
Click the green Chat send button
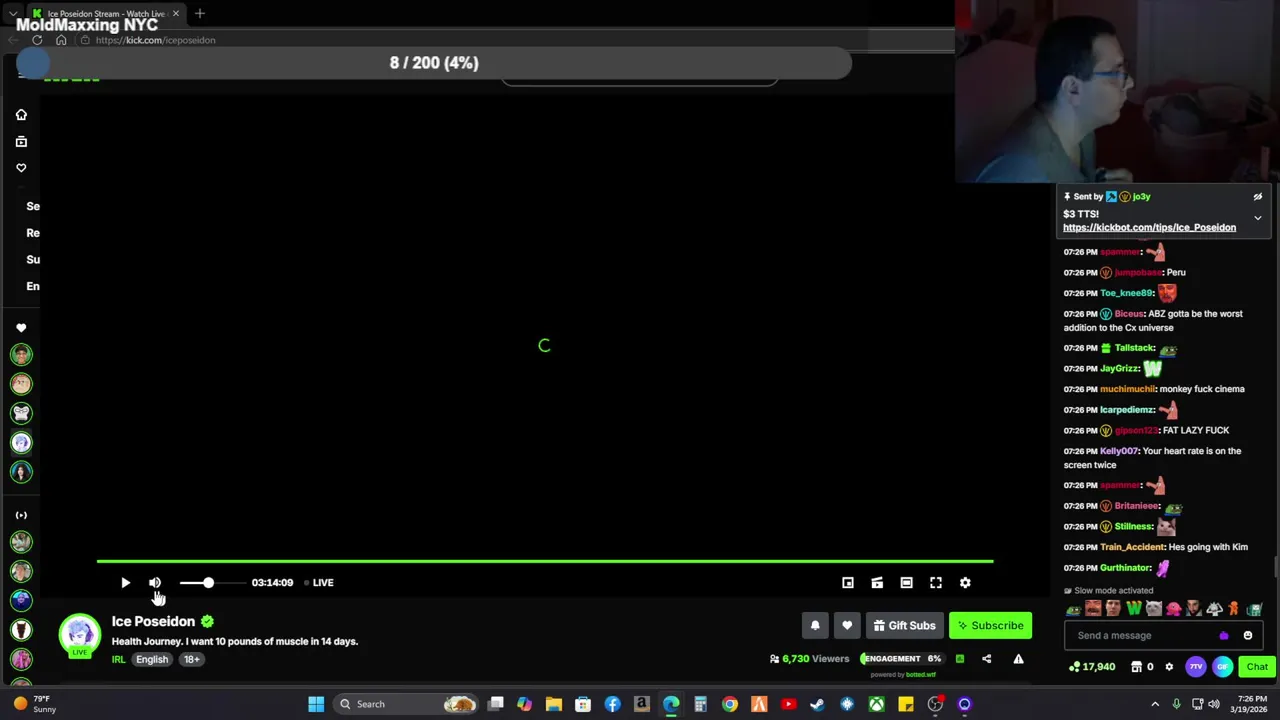[1257, 667]
